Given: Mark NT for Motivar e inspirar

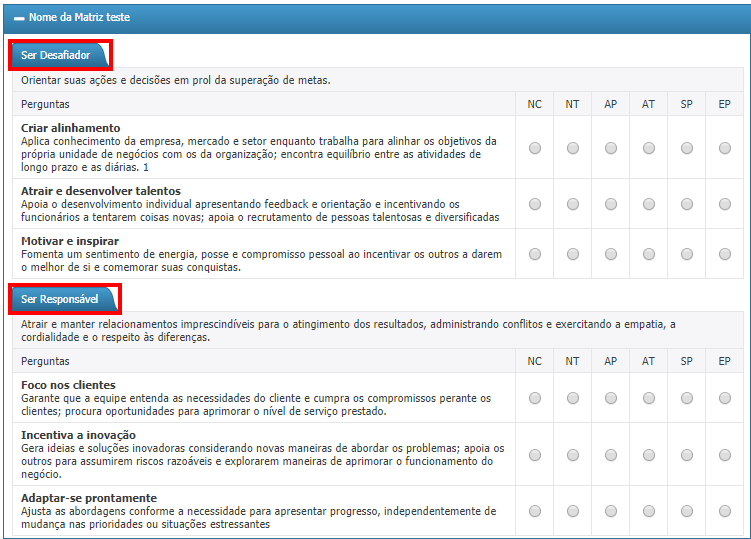Looking at the screenshot, I should tap(573, 254).
